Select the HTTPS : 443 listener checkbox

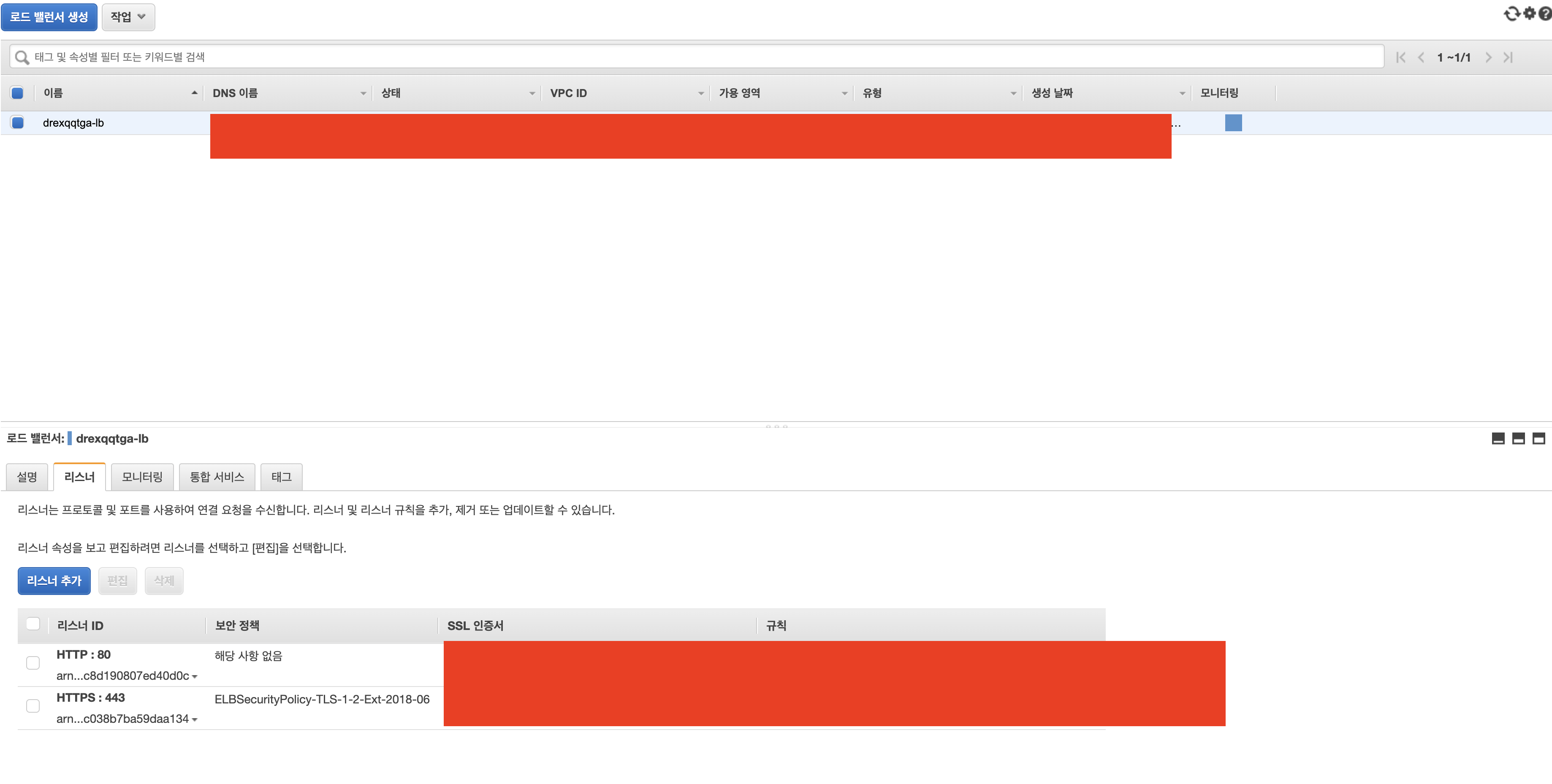33,706
